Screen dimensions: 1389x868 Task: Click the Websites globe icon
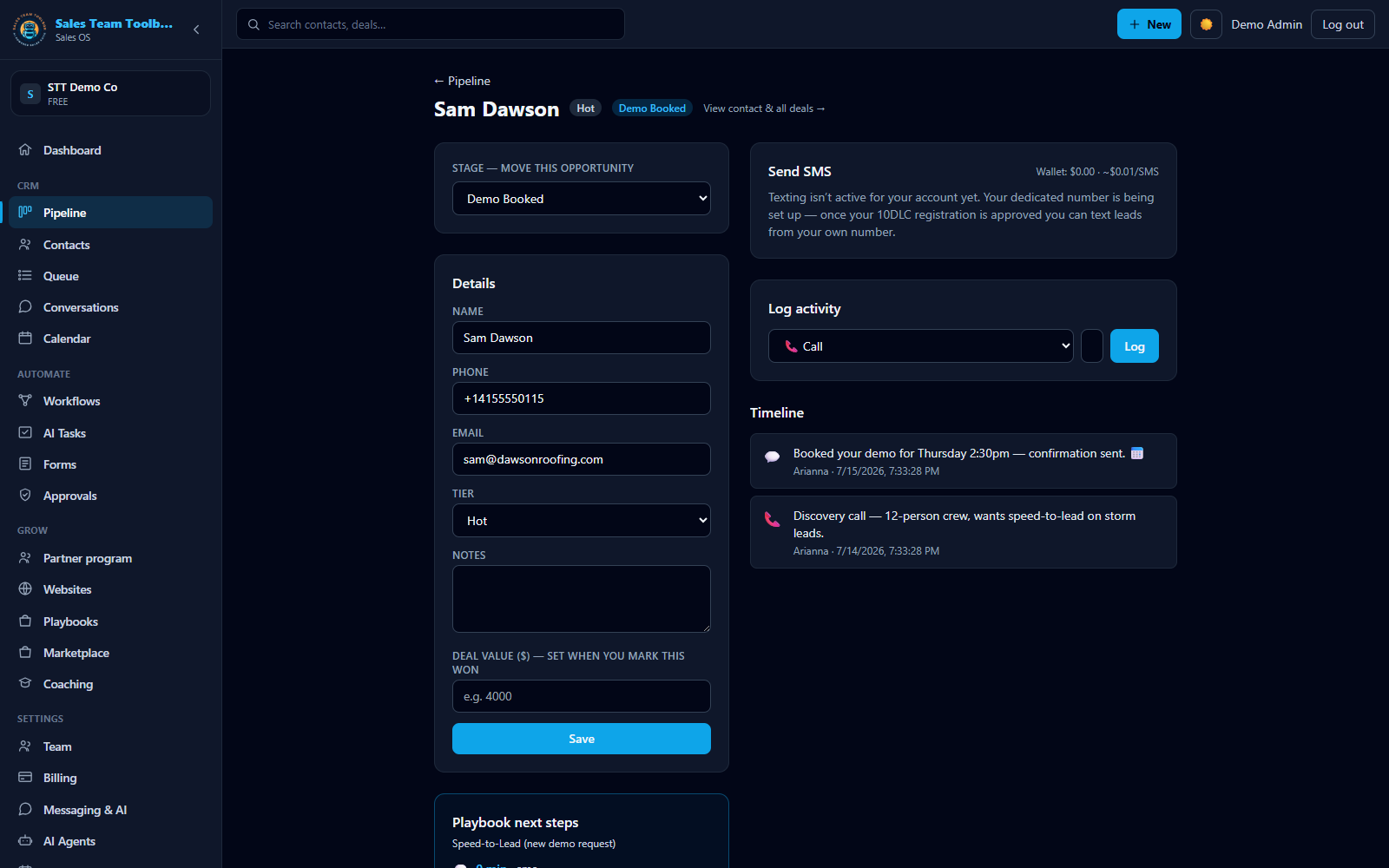[25, 589]
